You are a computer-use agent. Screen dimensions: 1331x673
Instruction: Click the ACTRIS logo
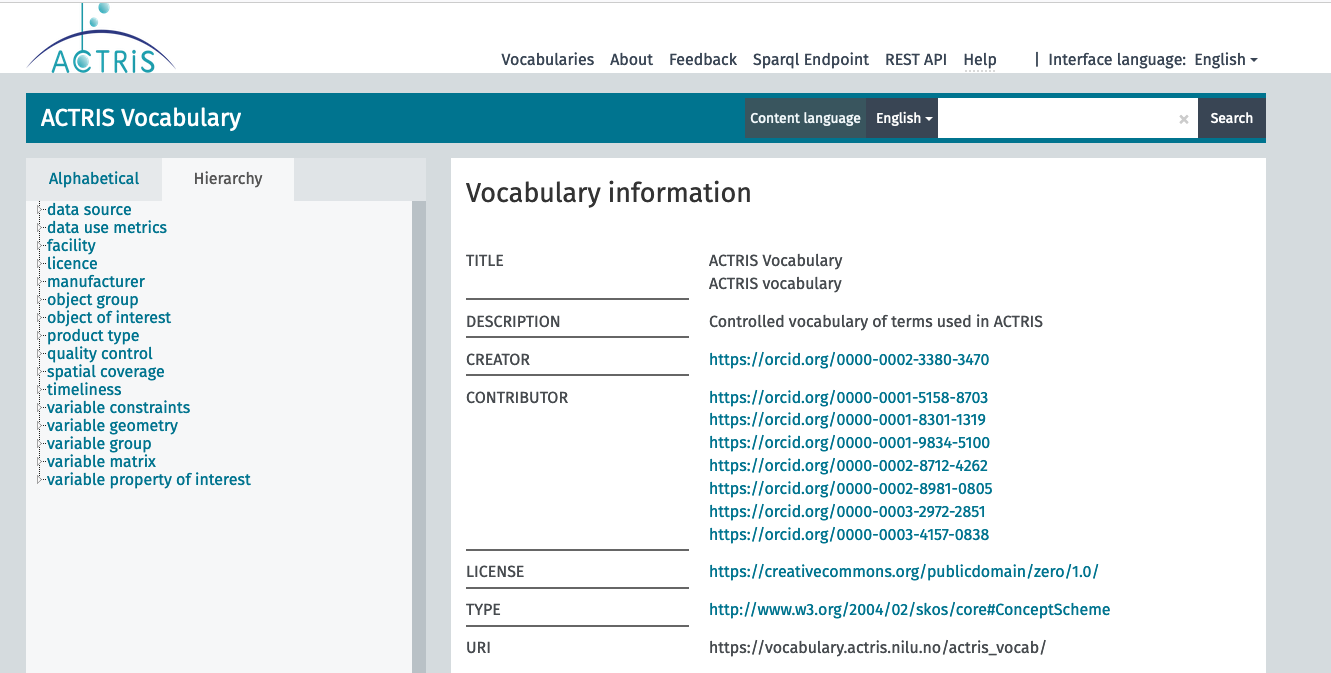100,40
